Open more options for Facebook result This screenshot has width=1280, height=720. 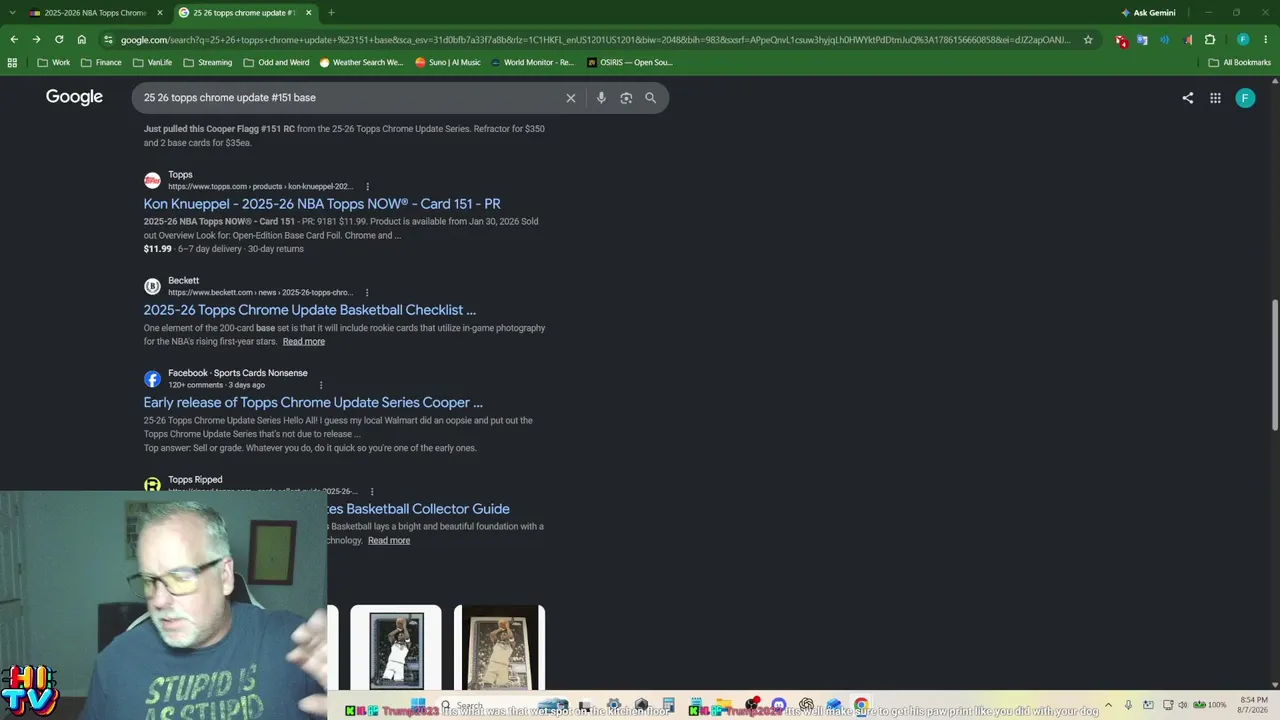pos(321,385)
